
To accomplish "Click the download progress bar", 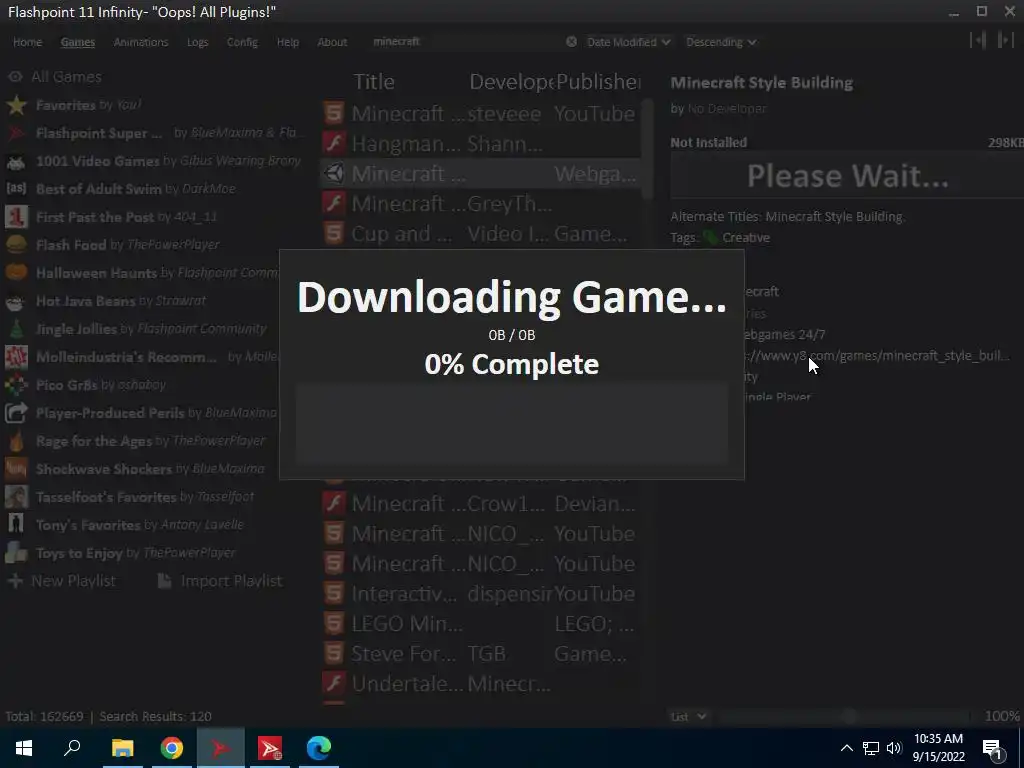I will (511, 424).
